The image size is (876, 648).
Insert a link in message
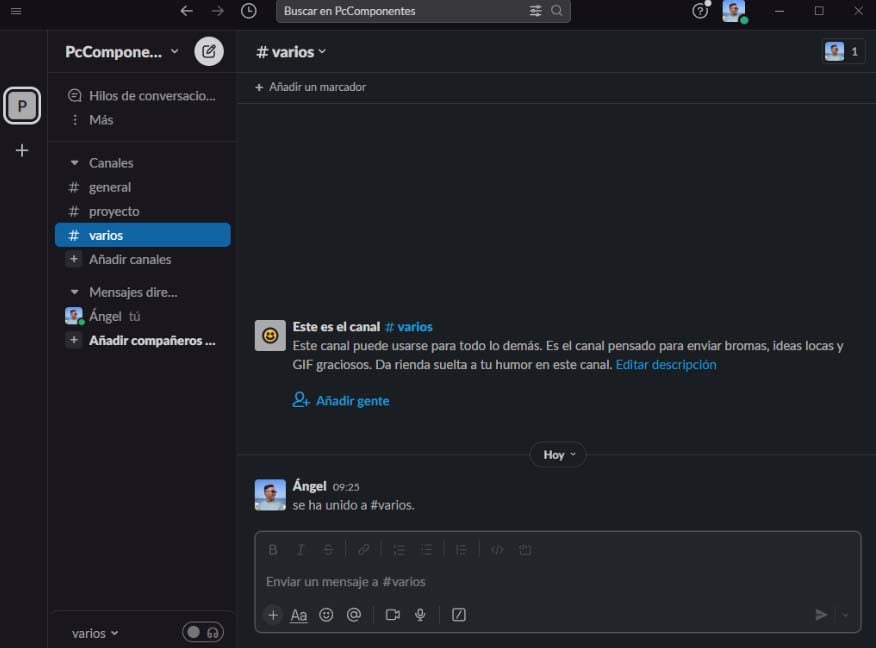tap(363, 550)
